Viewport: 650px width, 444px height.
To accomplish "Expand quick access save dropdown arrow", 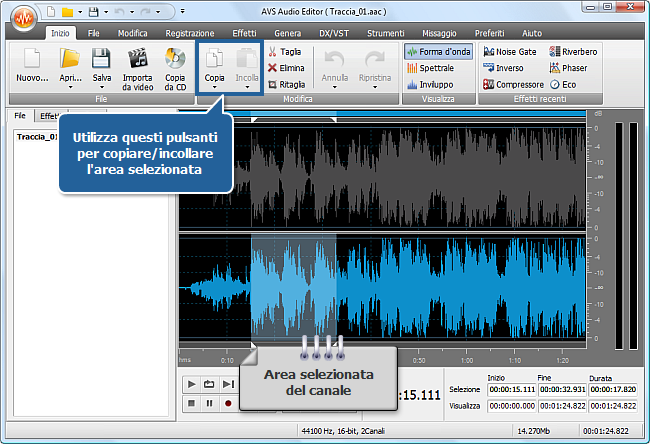I will [106, 12].
